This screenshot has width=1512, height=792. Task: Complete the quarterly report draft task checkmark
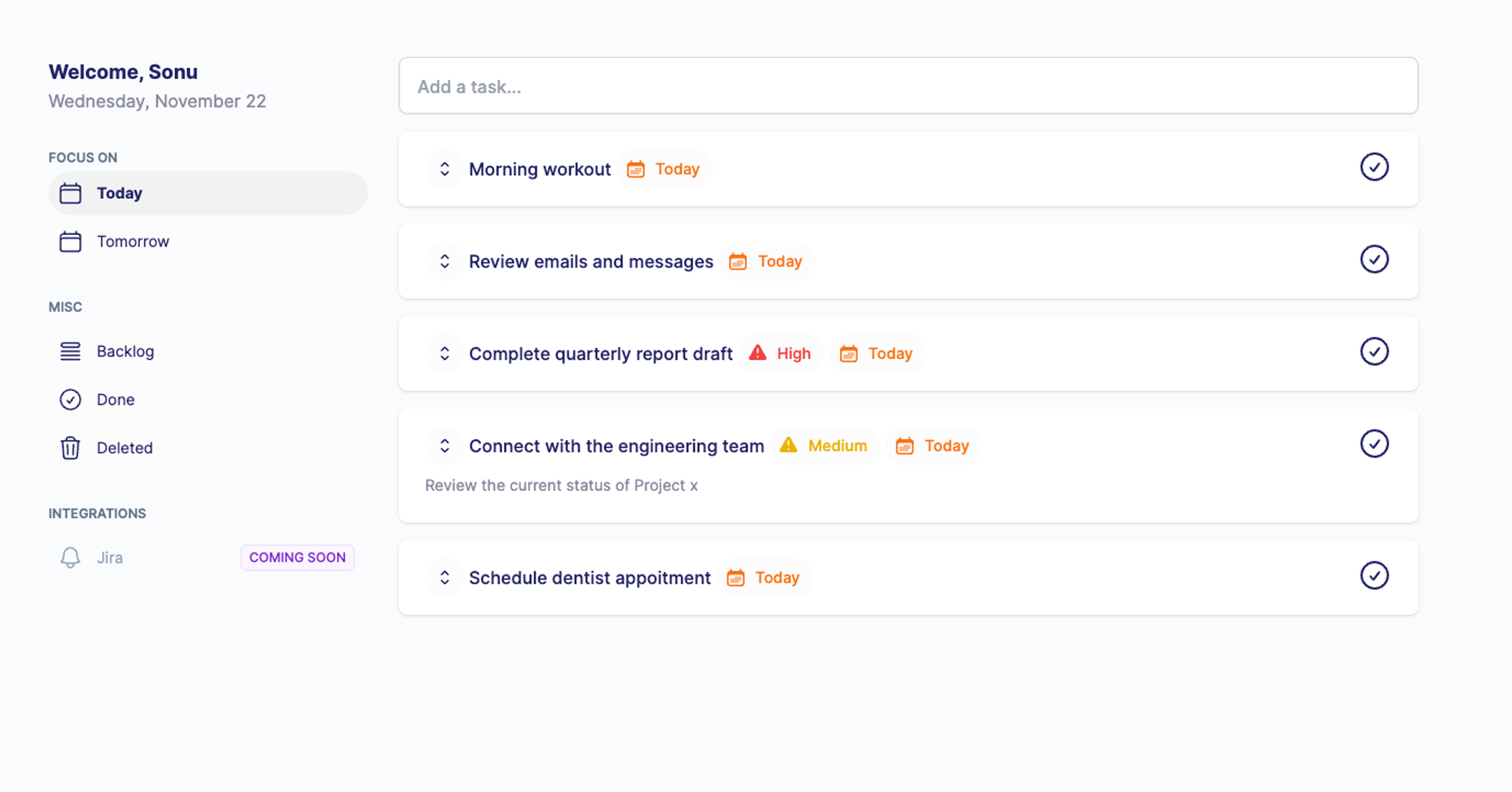(1374, 352)
